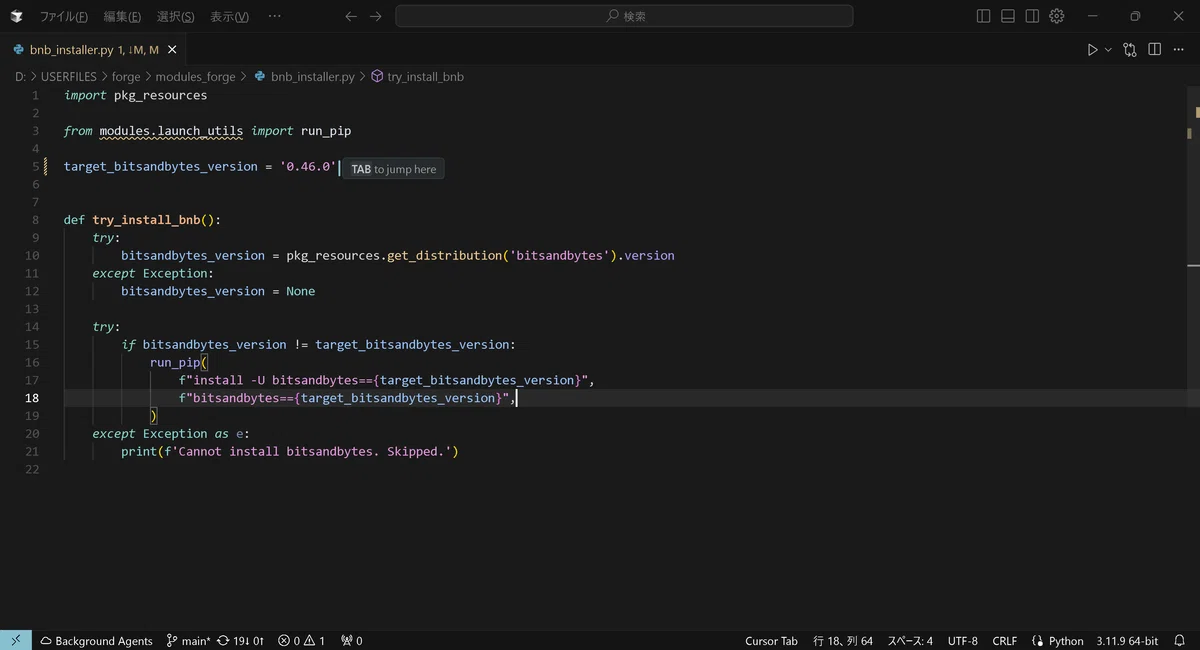Minimize the Cursor window
1200x650 pixels.
[1091, 16]
